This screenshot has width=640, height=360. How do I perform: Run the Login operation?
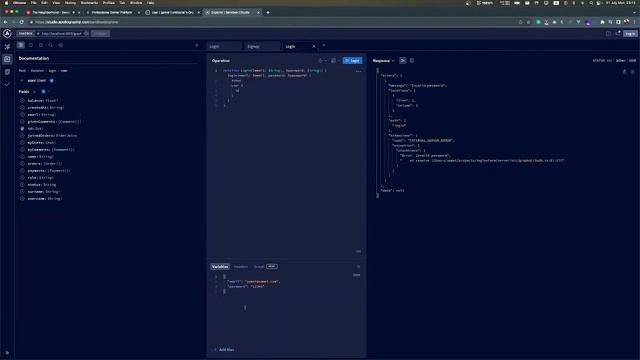[x=352, y=61]
